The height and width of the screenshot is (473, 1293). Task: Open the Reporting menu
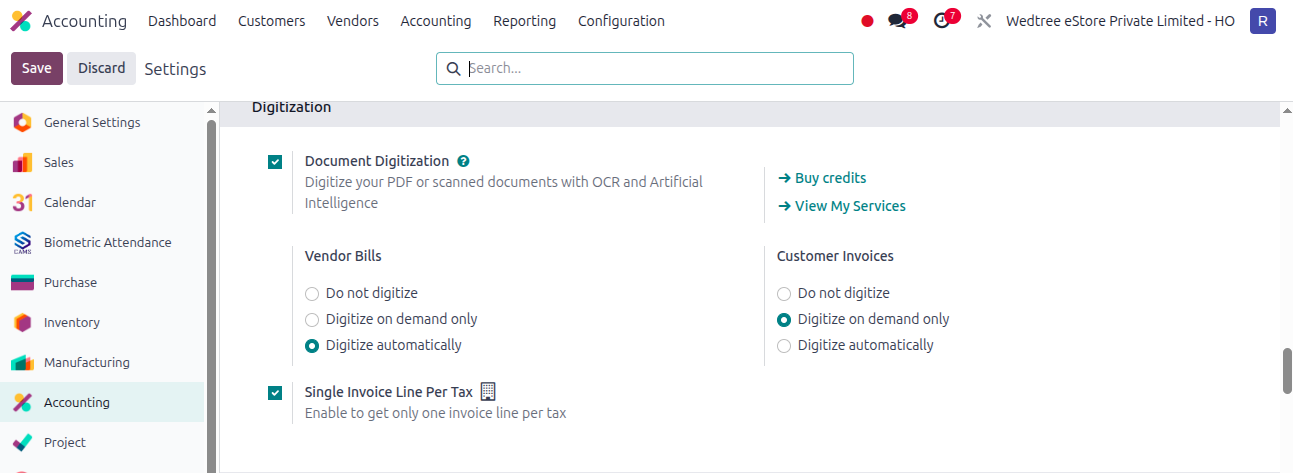(525, 21)
